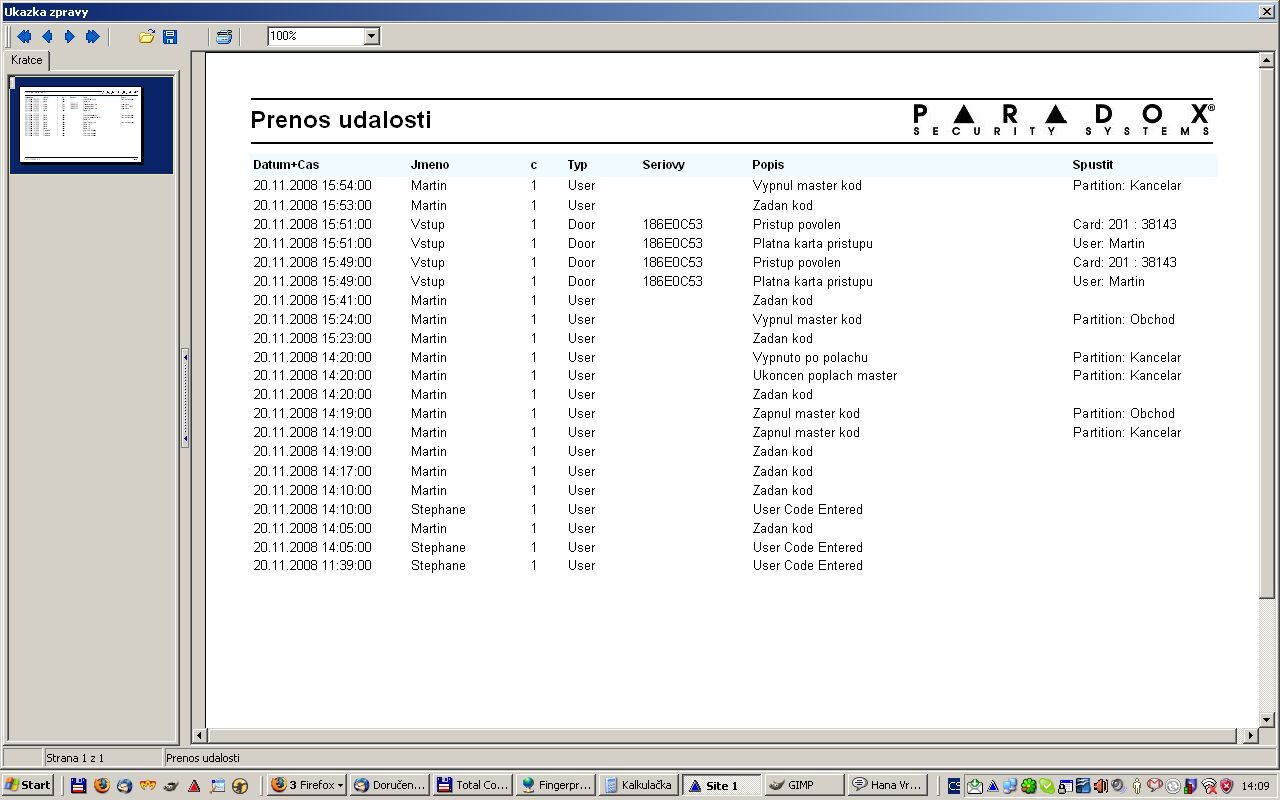Screen dimensions: 1280x800
Task: Click the volume icon in system tray
Action: [1100, 786]
